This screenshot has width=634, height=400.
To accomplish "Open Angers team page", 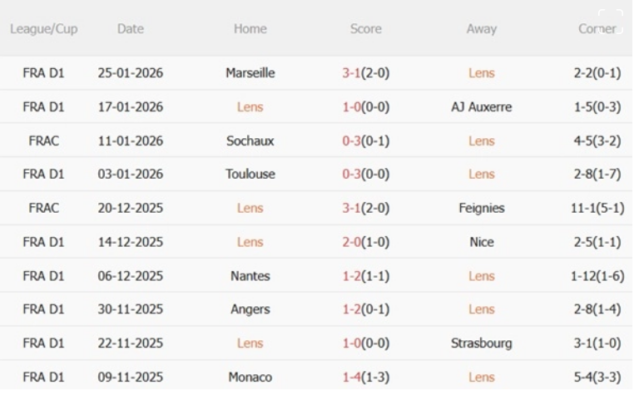I will (x=250, y=309).
